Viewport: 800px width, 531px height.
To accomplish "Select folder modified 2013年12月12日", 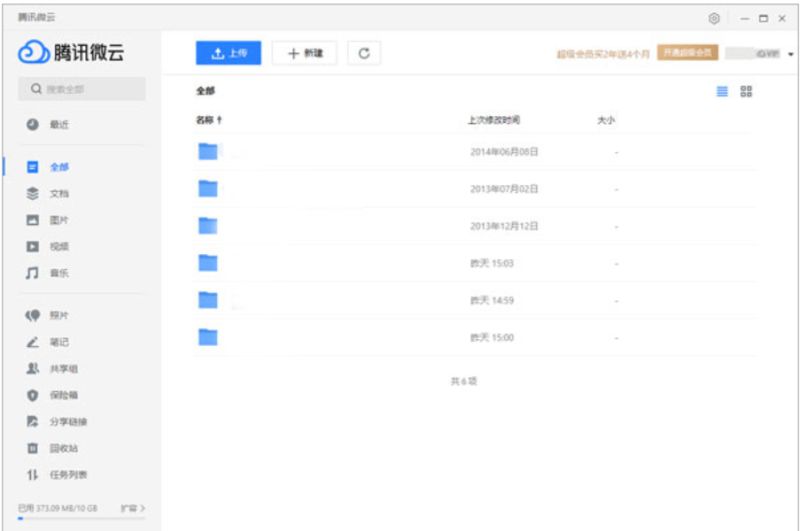I will pyautogui.click(x=474, y=226).
